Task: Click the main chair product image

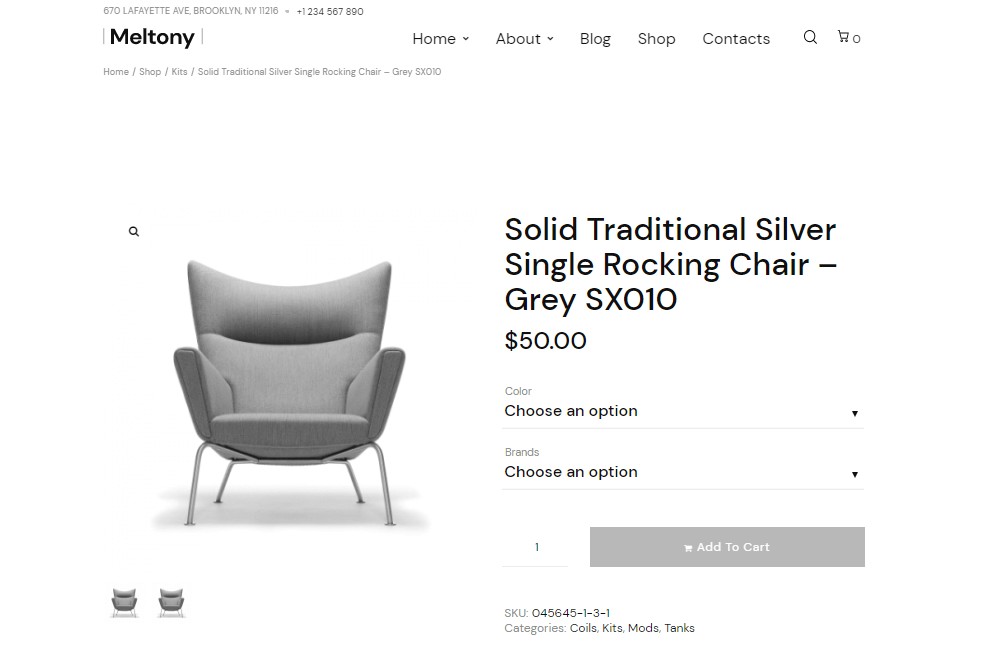Action: 289,391
